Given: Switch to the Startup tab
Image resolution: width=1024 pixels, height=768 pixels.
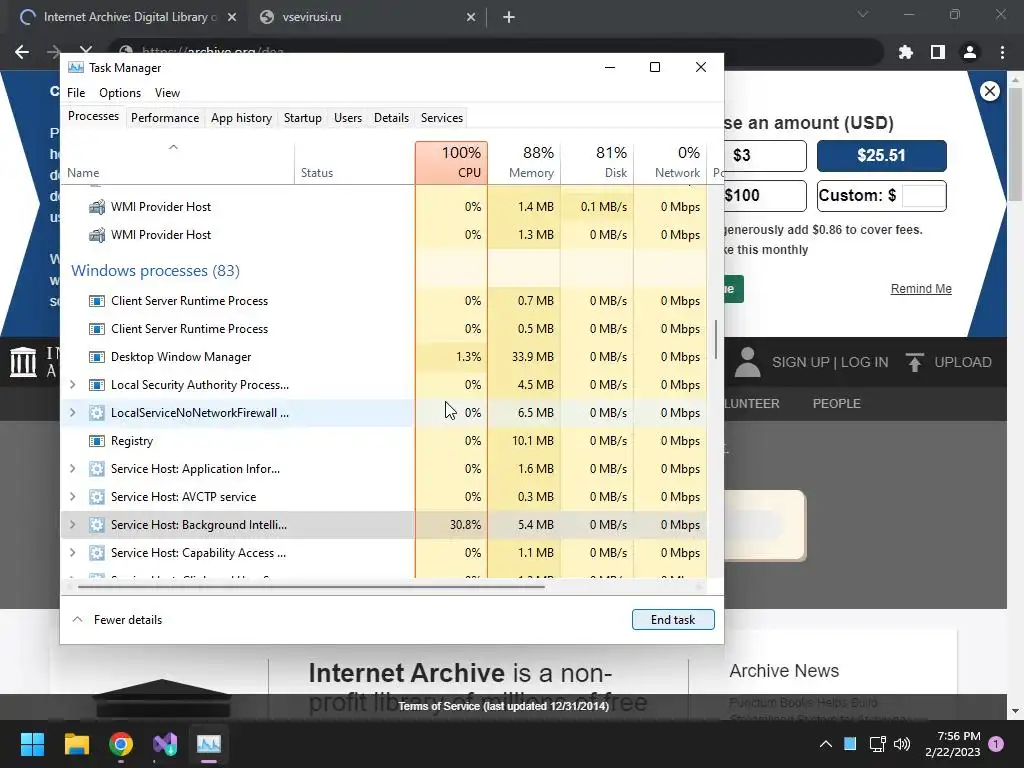Looking at the screenshot, I should tap(302, 118).
